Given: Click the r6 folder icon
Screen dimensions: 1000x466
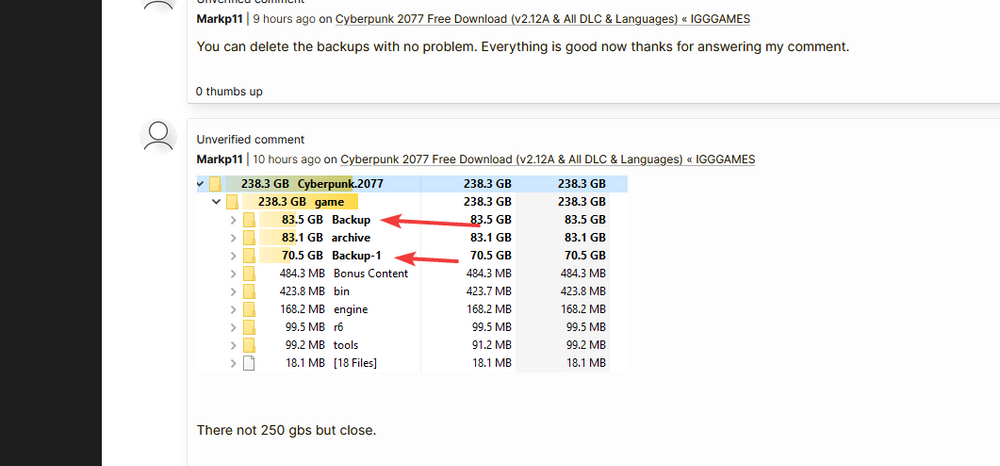Looking at the screenshot, I should pyautogui.click(x=249, y=327).
